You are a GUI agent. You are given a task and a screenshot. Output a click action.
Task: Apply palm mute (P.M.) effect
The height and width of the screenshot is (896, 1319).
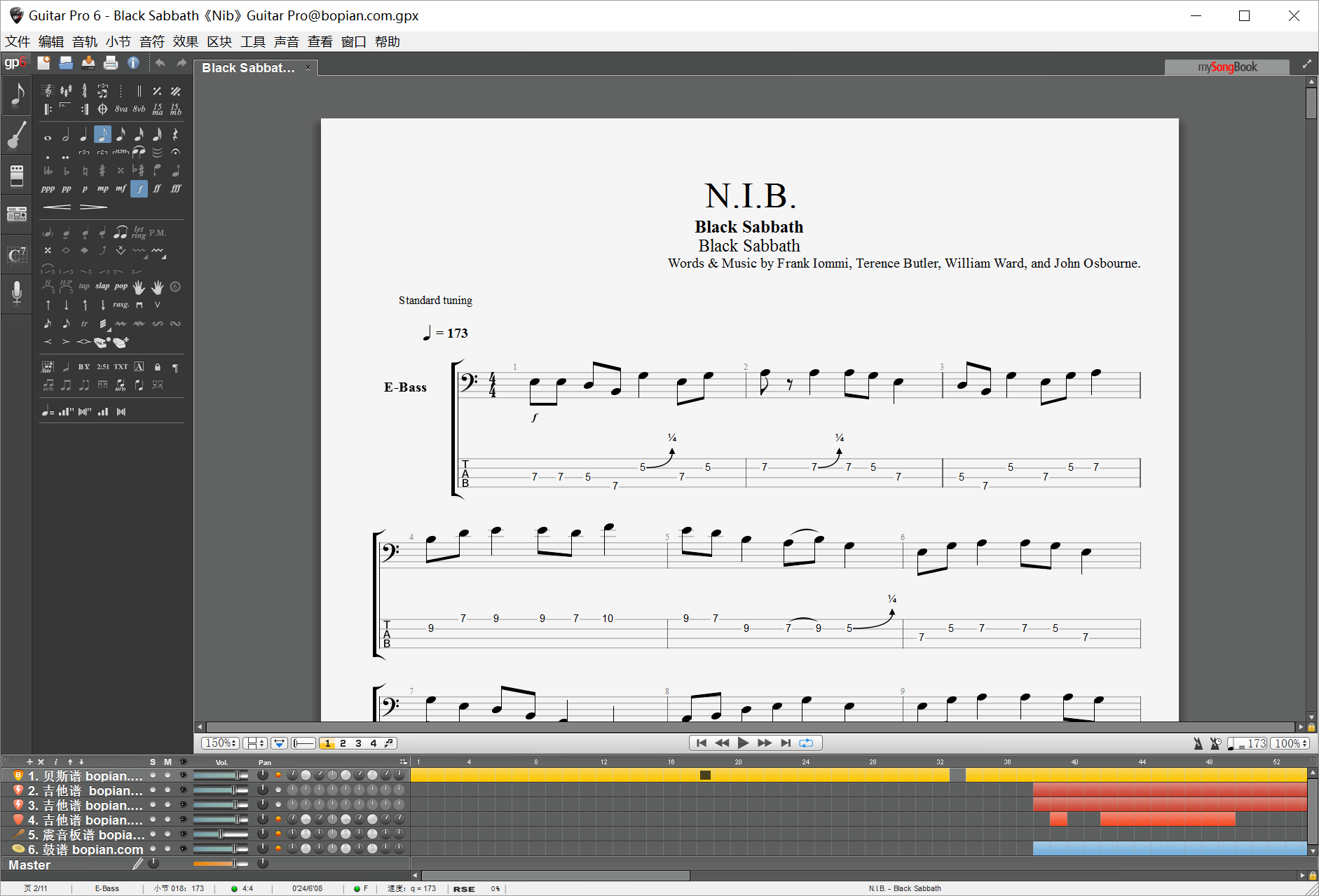(x=158, y=233)
